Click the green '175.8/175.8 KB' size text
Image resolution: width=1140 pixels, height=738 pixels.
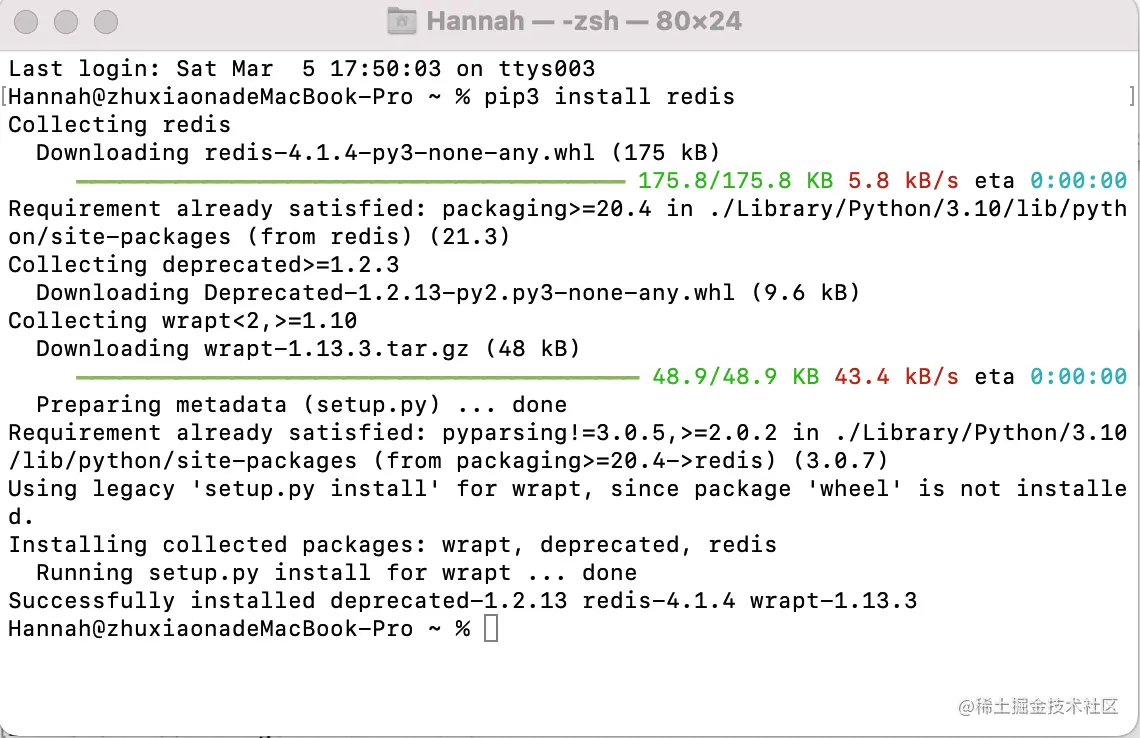tap(735, 181)
